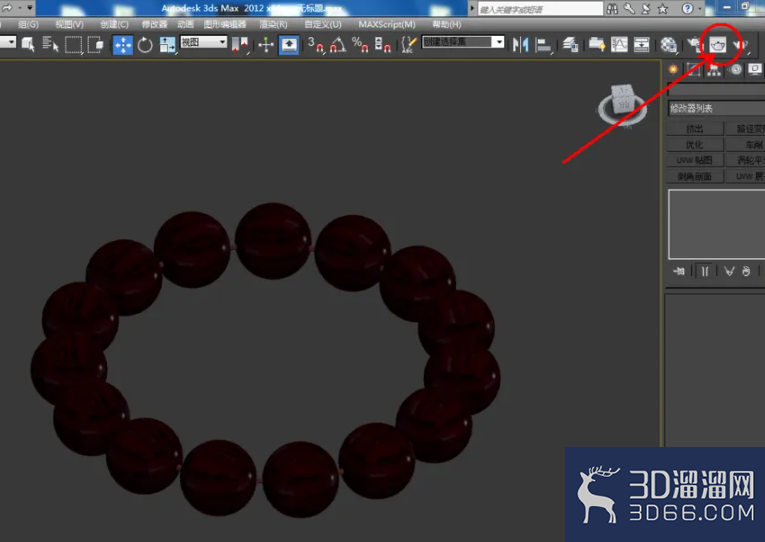This screenshot has width=765, height=542.
Task: Open the 渲染(R) Rendering menu
Action: tap(273, 24)
